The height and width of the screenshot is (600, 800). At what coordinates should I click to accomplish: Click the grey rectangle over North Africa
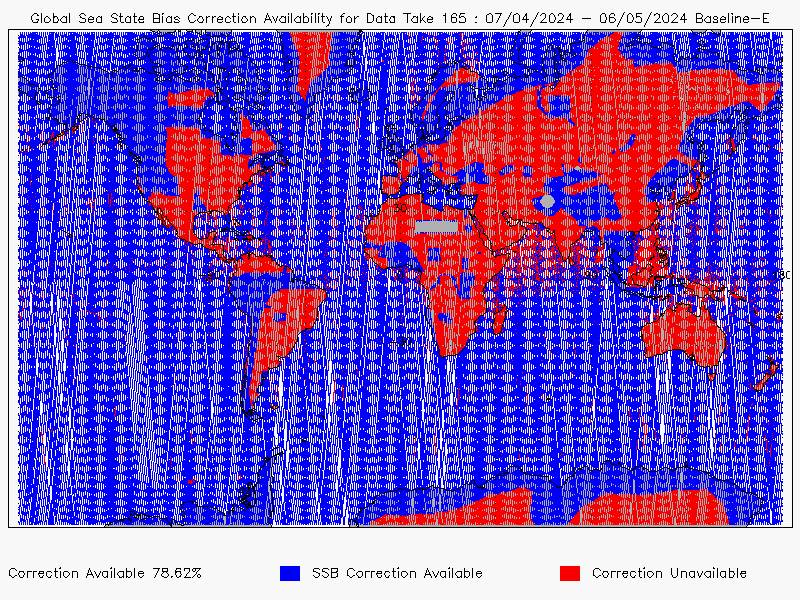[x=436, y=227]
